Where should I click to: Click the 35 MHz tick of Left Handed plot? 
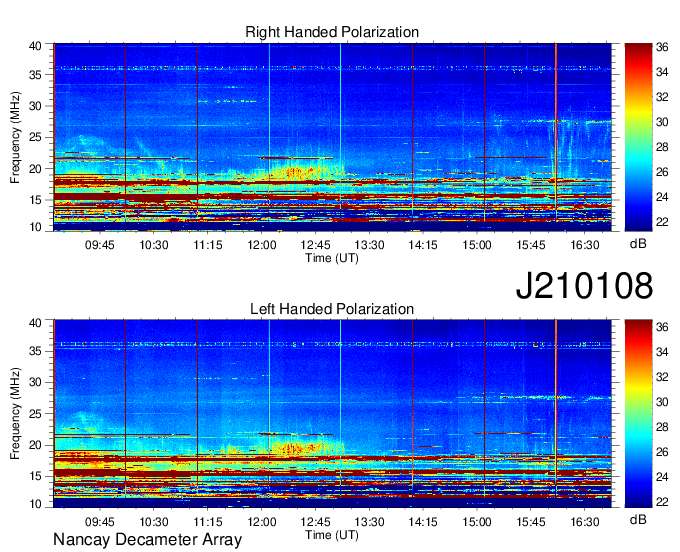[x=35, y=351]
